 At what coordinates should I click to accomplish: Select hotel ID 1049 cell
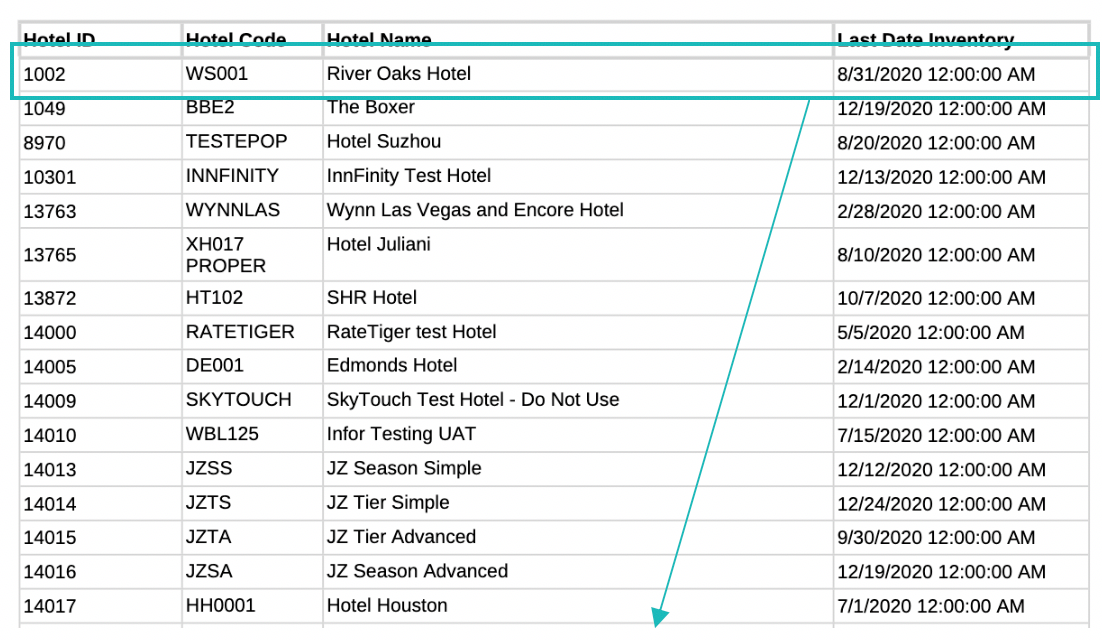click(x=44, y=108)
